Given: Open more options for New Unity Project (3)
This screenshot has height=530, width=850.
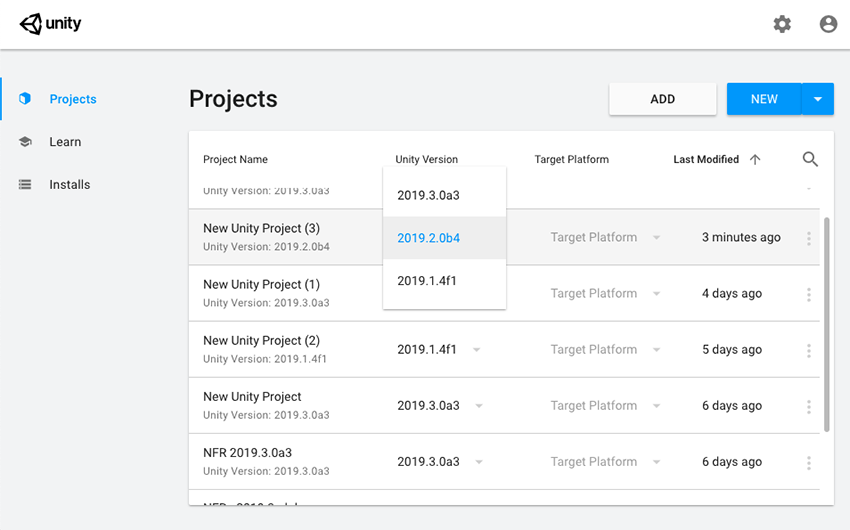Looking at the screenshot, I should click(809, 238).
